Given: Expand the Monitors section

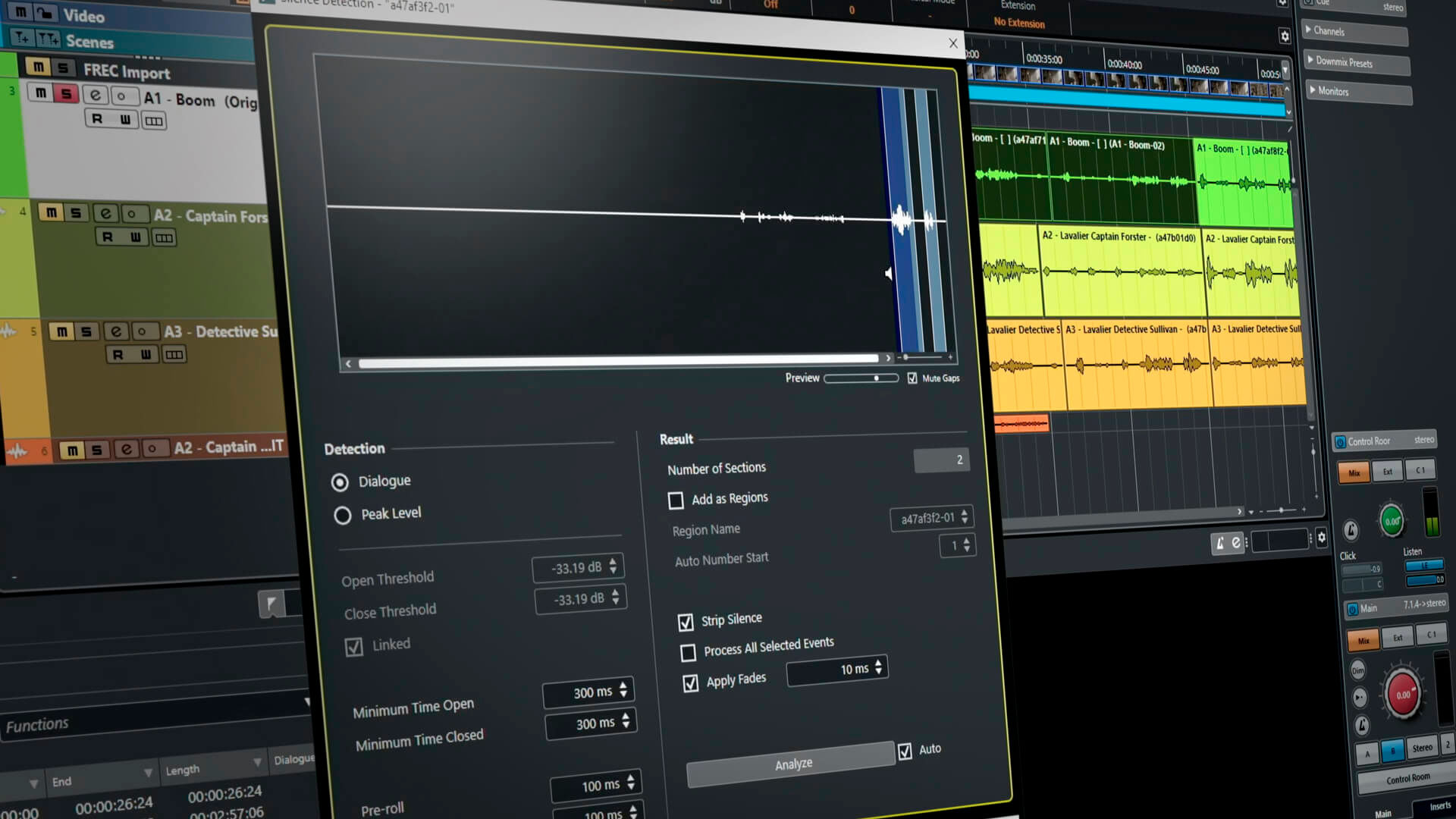Looking at the screenshot, I should tap(1332, 91).
